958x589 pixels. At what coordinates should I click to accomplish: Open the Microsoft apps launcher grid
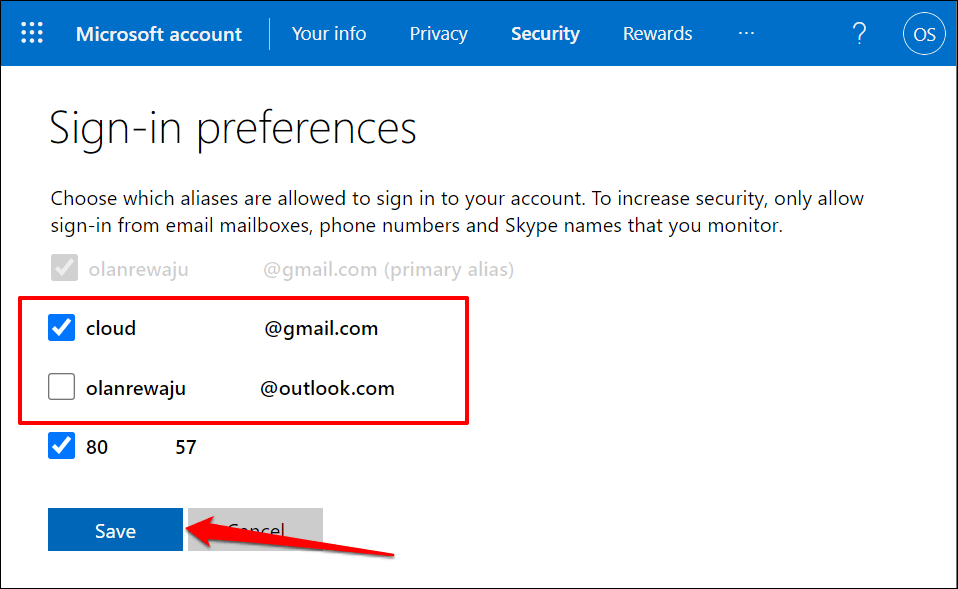(32, 33)
